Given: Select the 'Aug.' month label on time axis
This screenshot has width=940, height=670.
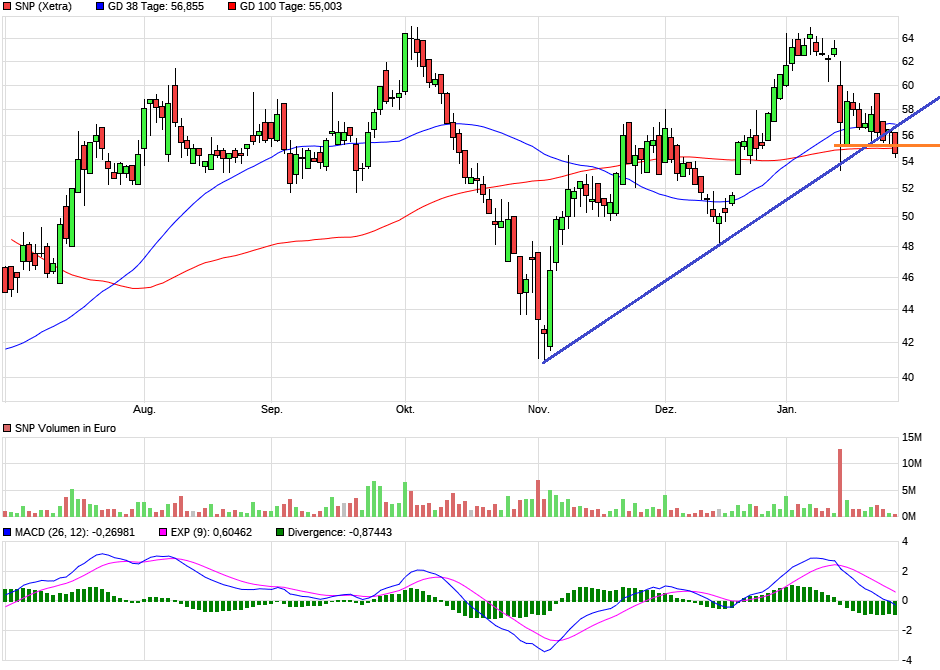Looking at the screenshot, I should click(x=145, y=410).
